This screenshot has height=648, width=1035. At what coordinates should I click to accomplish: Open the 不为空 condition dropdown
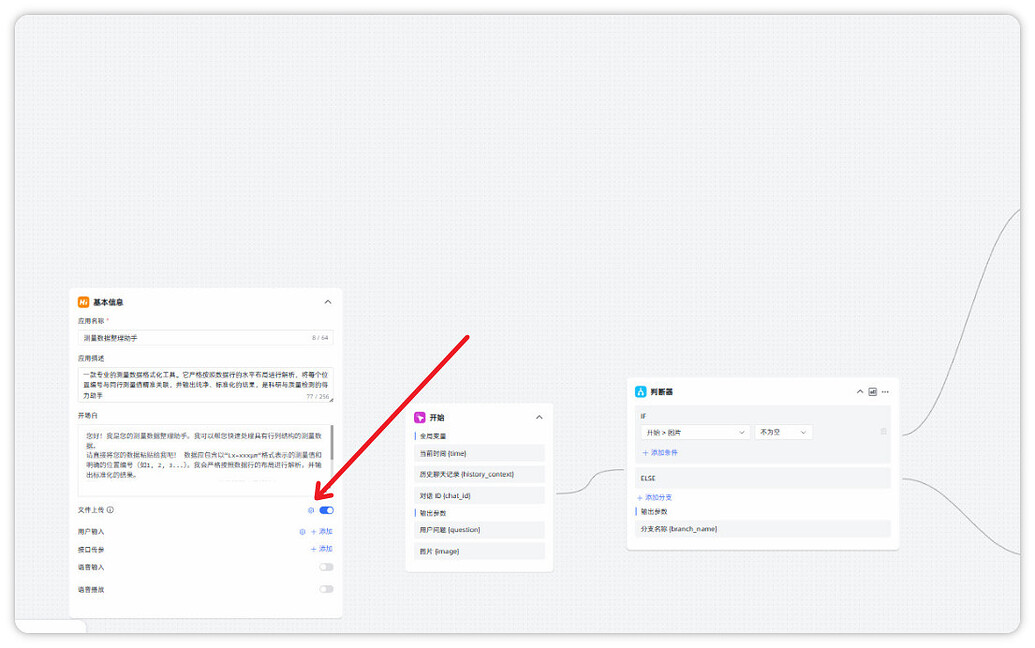(783, 432)
